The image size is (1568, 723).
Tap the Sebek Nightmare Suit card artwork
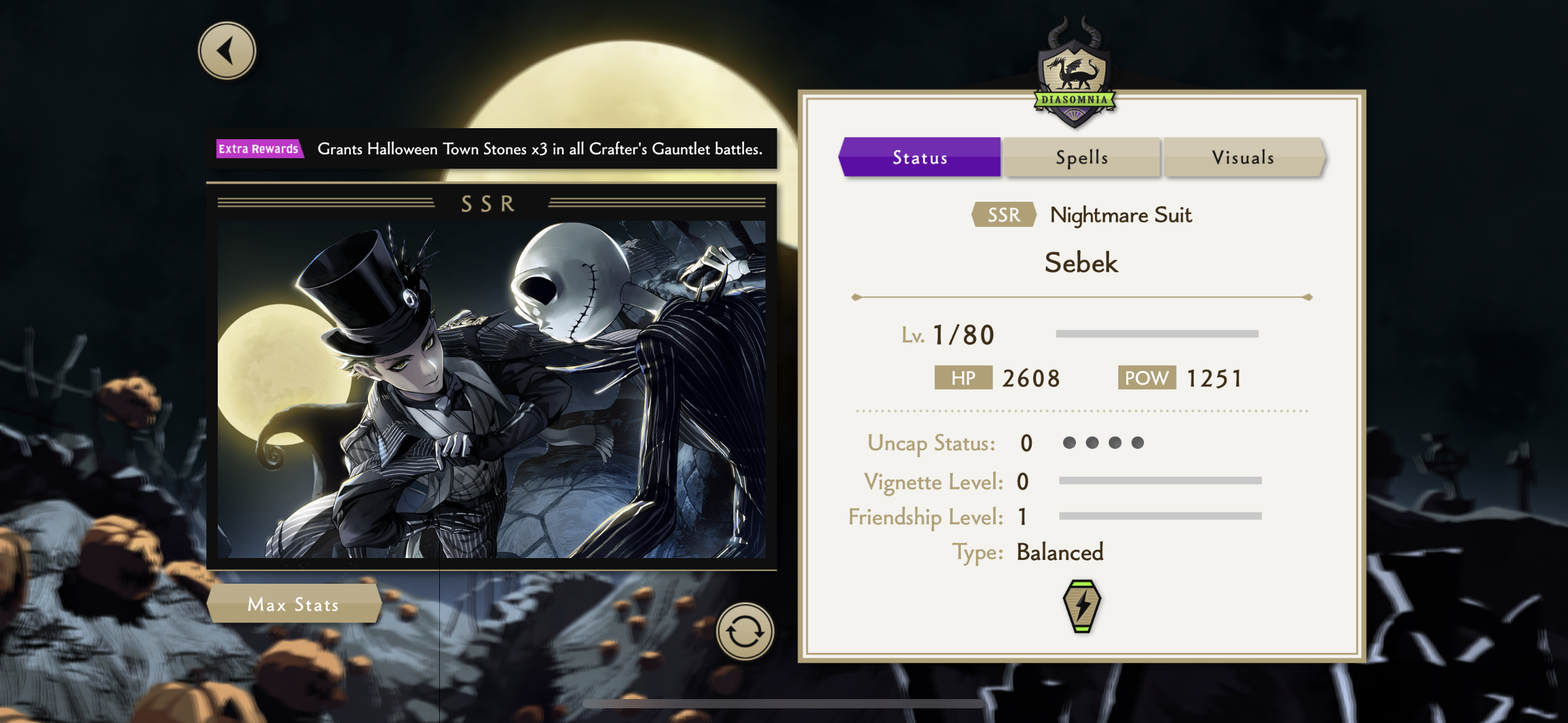tap(491, 389)
